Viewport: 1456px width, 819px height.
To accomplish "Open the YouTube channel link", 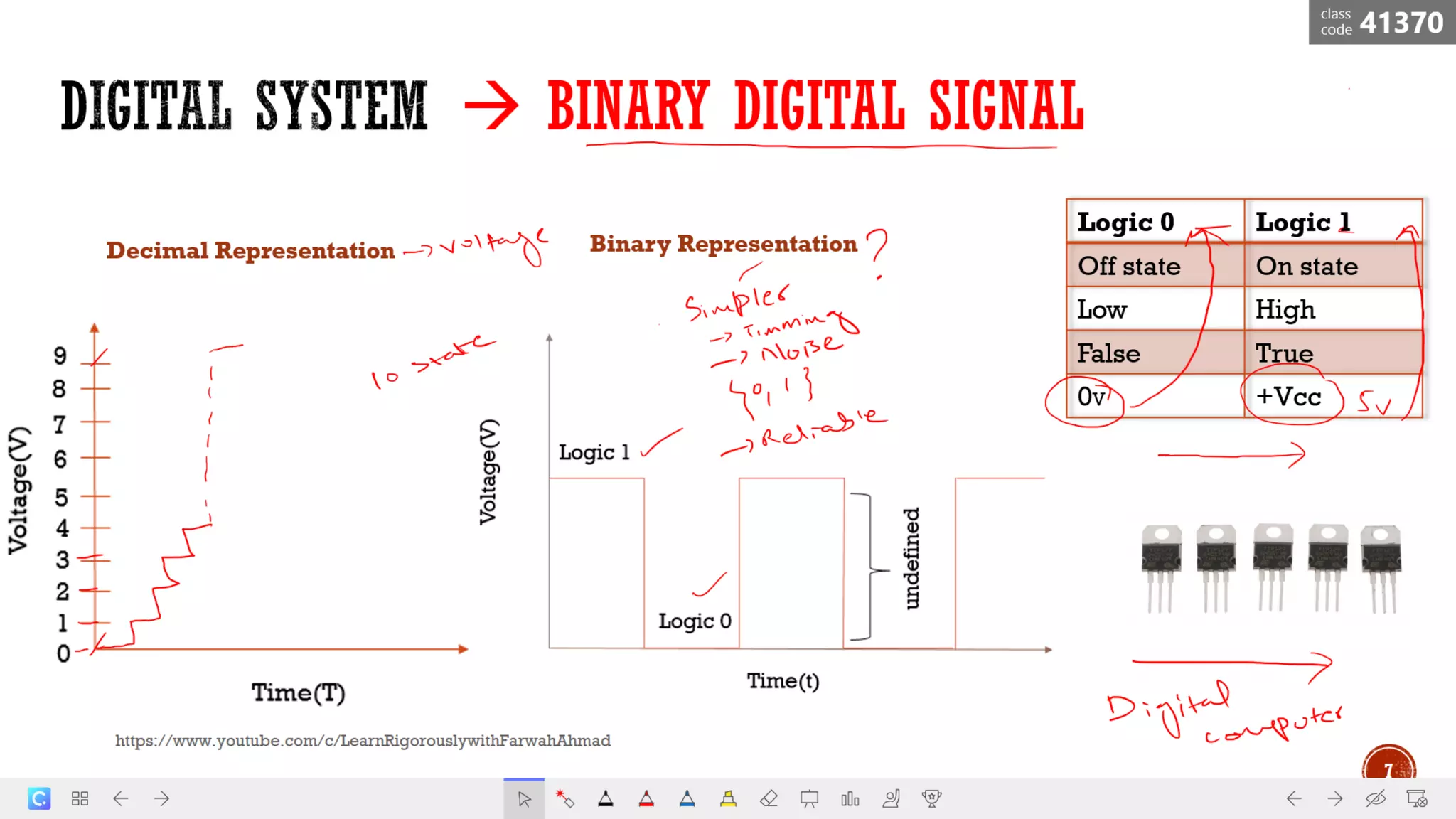I will coord(363,741).
